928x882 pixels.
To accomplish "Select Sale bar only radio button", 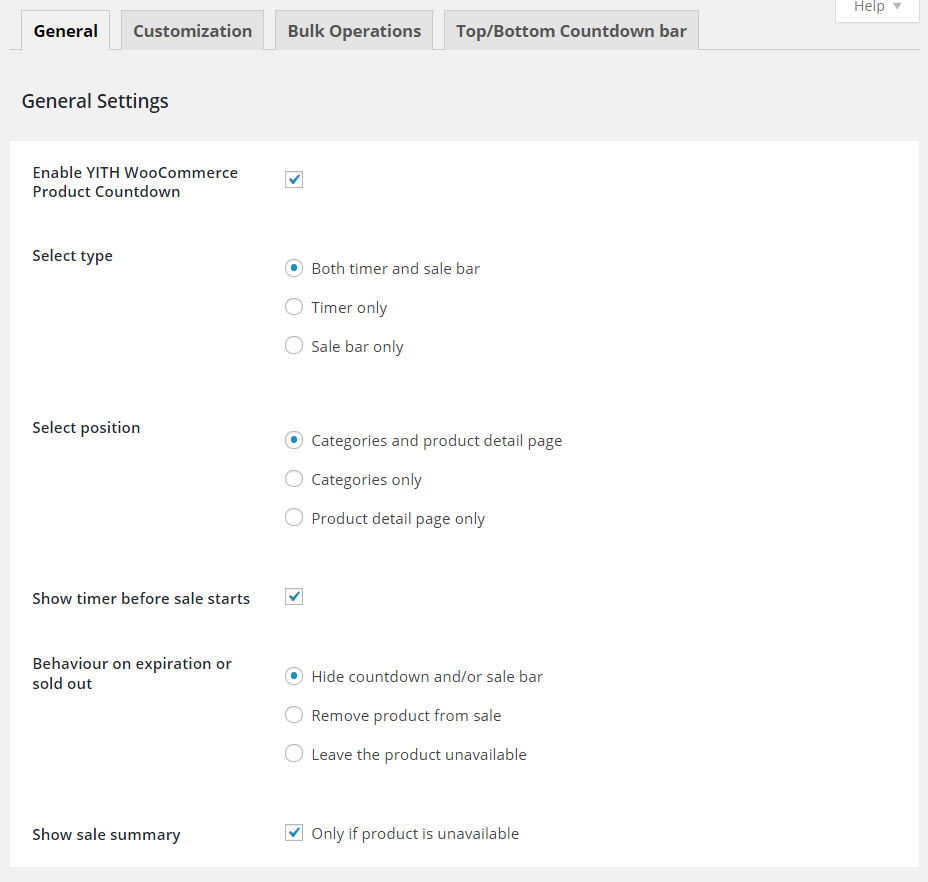I will point(294,346).
